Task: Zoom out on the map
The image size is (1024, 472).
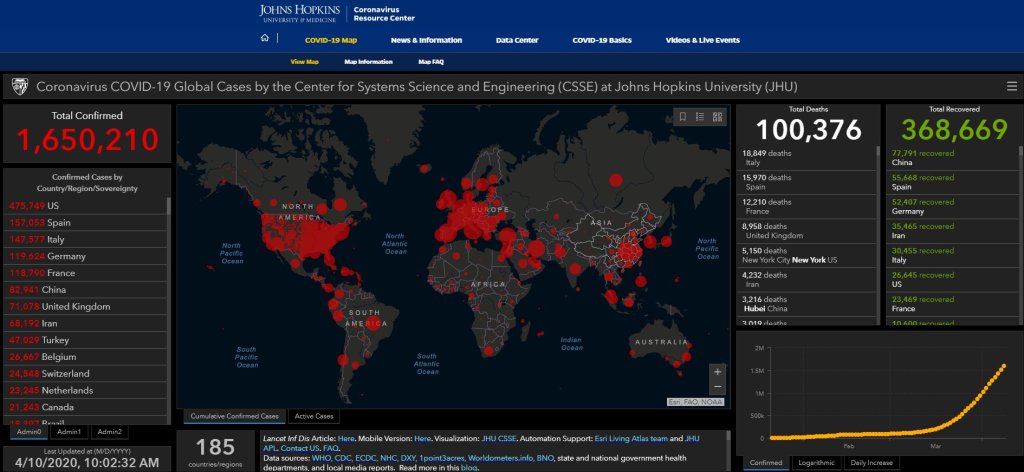Action: tap(716, 387)
